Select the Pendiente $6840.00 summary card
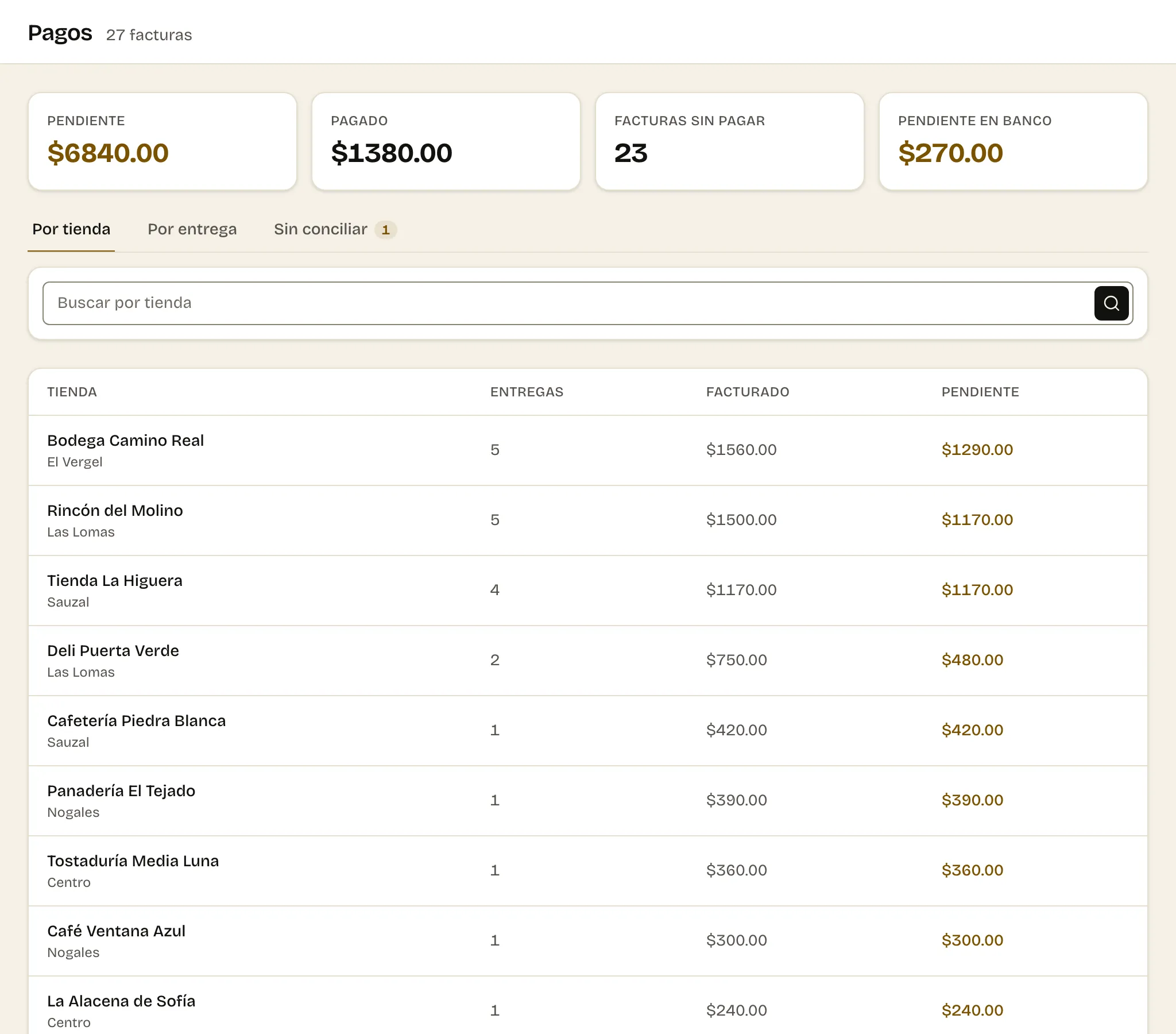Screen dimensions: 1176x1034 pos(163,141)
